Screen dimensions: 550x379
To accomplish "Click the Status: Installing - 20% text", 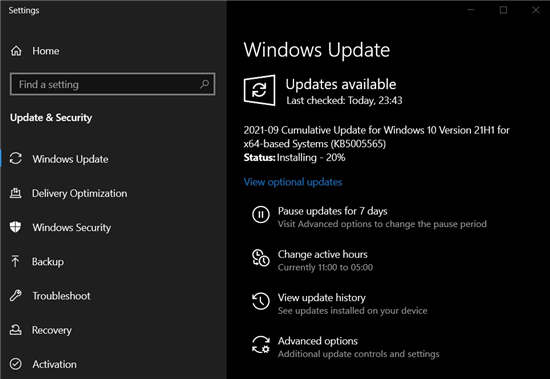I will [294, 158].
